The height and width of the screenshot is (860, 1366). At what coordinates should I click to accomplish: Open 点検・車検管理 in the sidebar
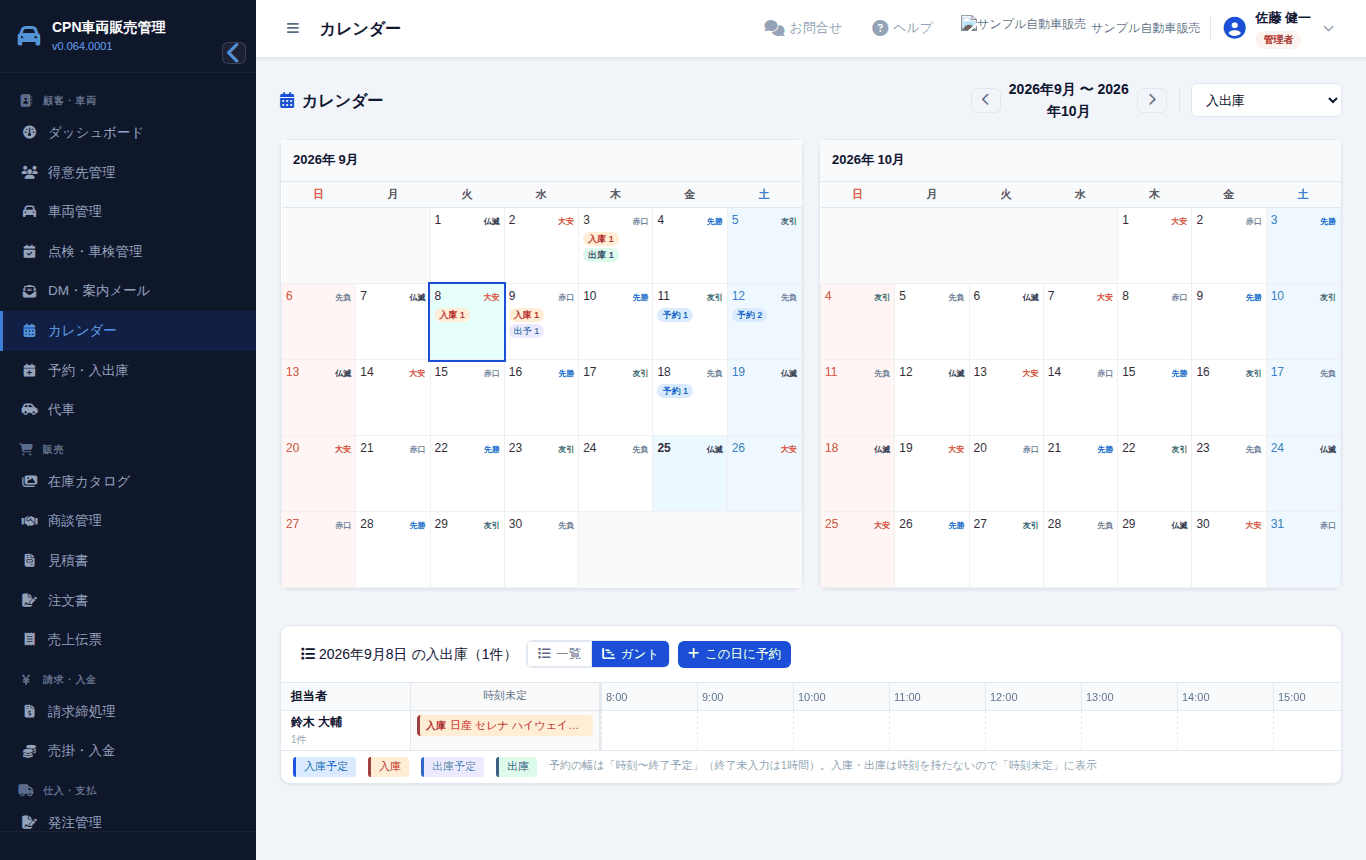pos(128,251)
